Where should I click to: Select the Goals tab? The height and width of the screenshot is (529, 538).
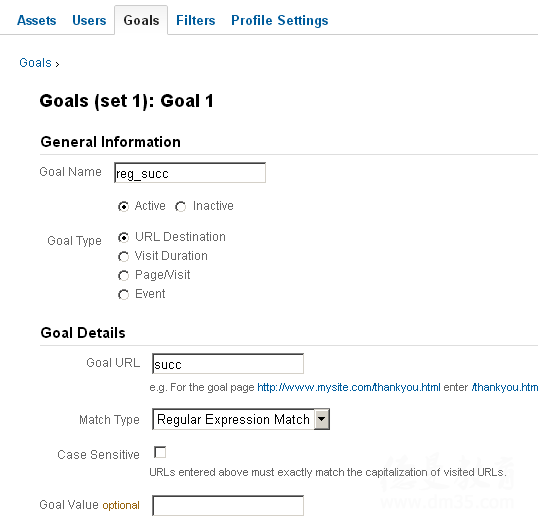click(x=141, y=20)
